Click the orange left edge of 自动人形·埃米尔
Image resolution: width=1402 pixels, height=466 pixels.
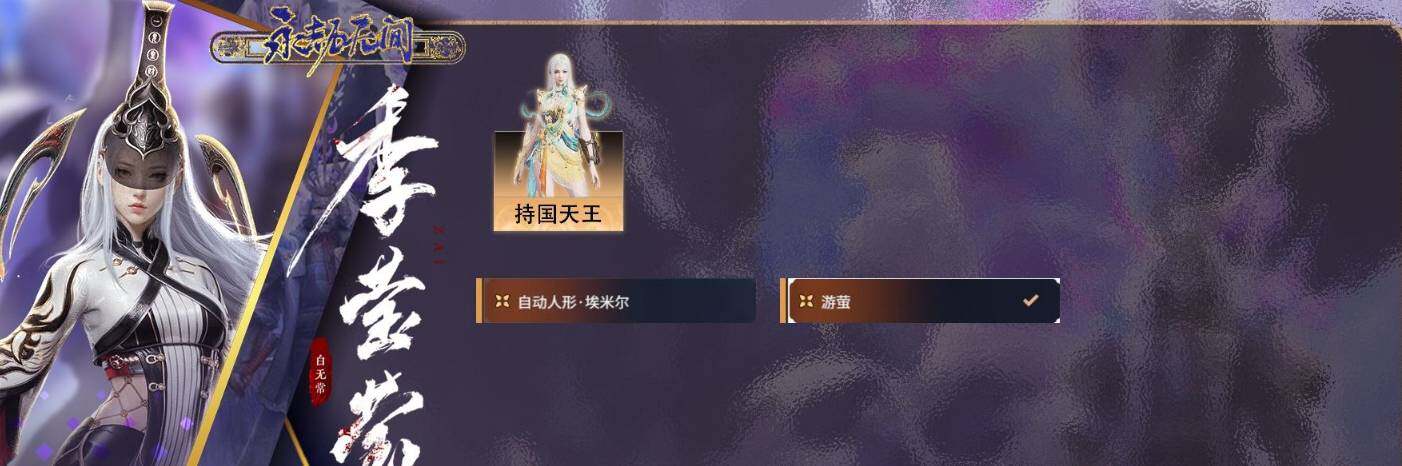pos(479,301)
